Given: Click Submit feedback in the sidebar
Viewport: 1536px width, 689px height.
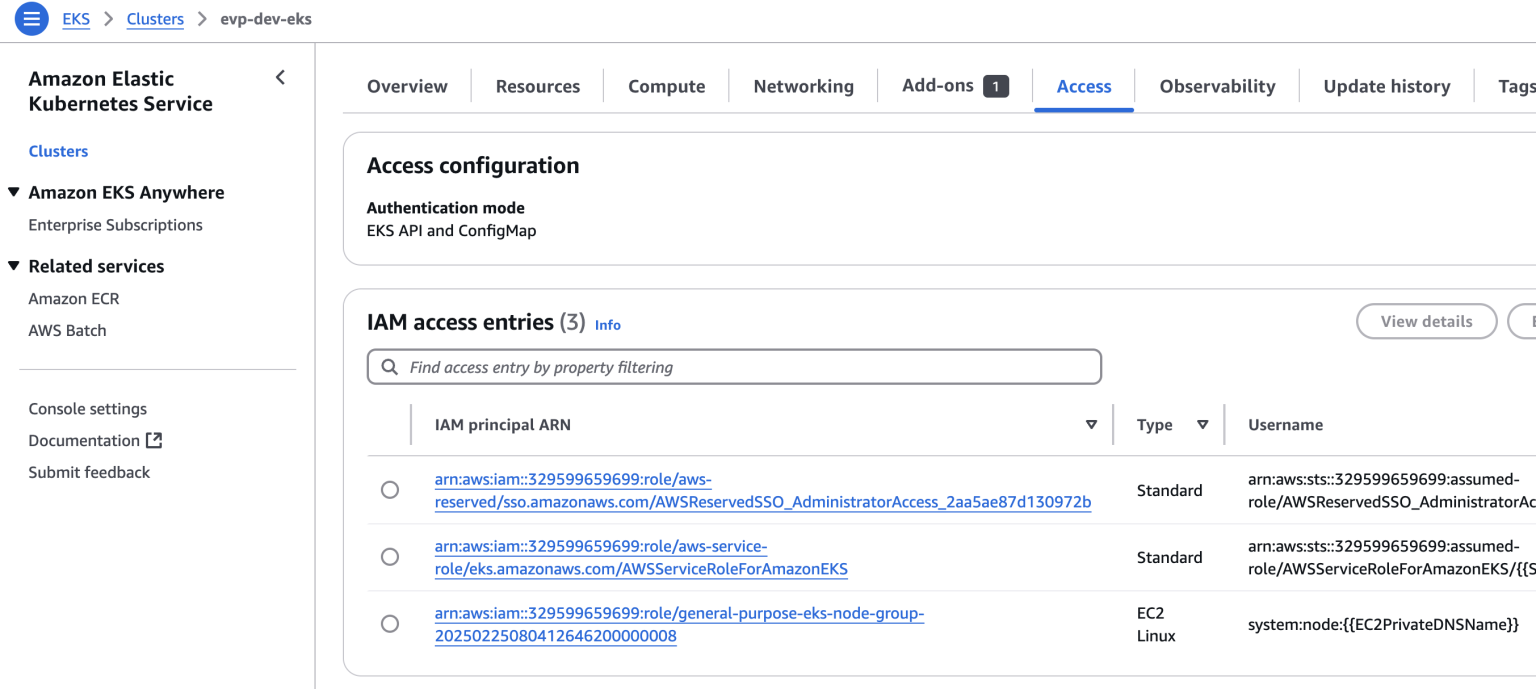Looking at the screenshot, I should pos(89,471).
